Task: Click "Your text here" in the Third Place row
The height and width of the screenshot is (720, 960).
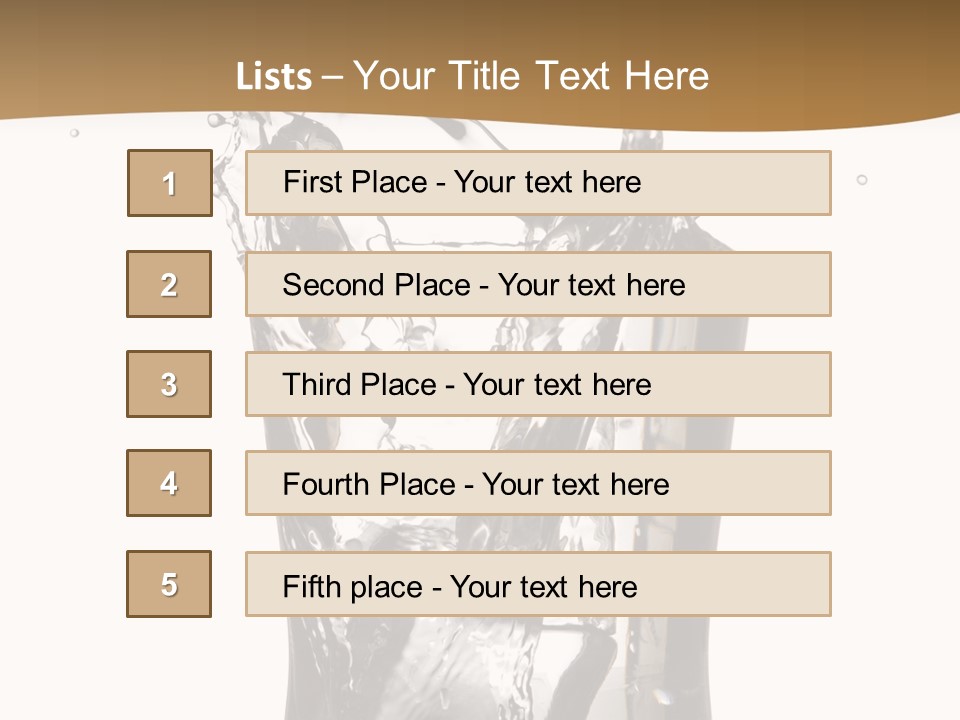Action: click(557, 385)
